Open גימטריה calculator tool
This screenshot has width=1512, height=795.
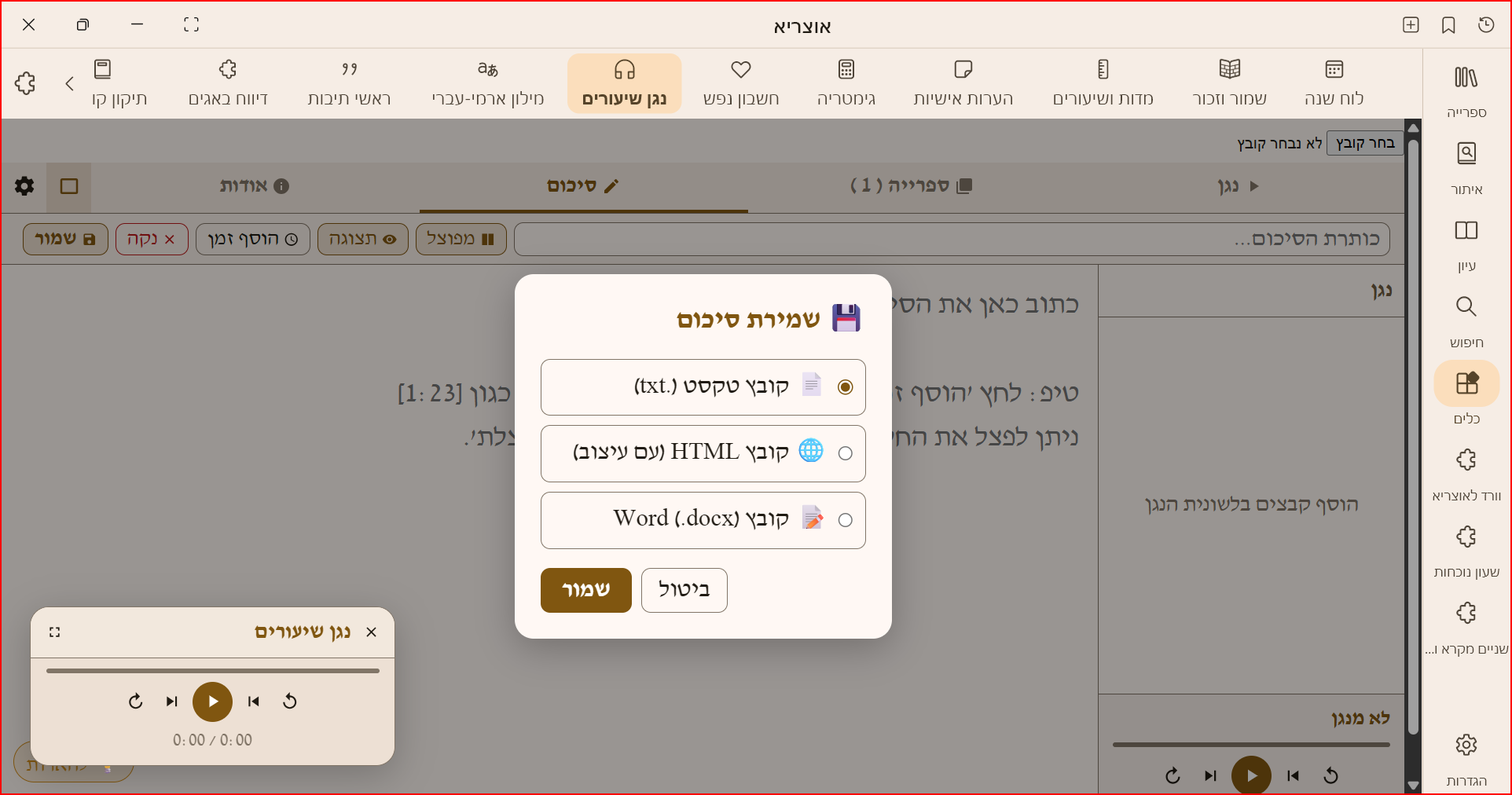846,83
